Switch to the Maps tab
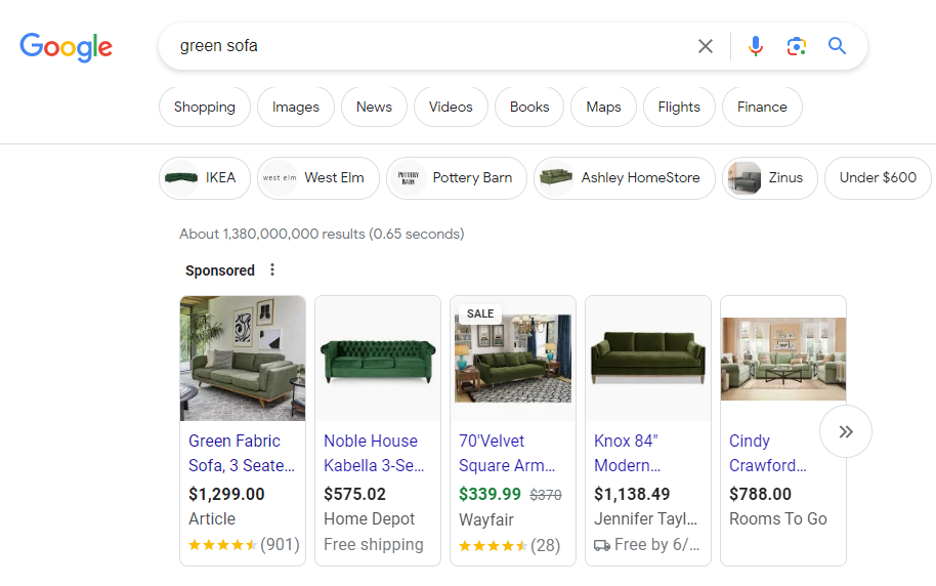This screenshot has width=936, height=586. click(604, 107)
